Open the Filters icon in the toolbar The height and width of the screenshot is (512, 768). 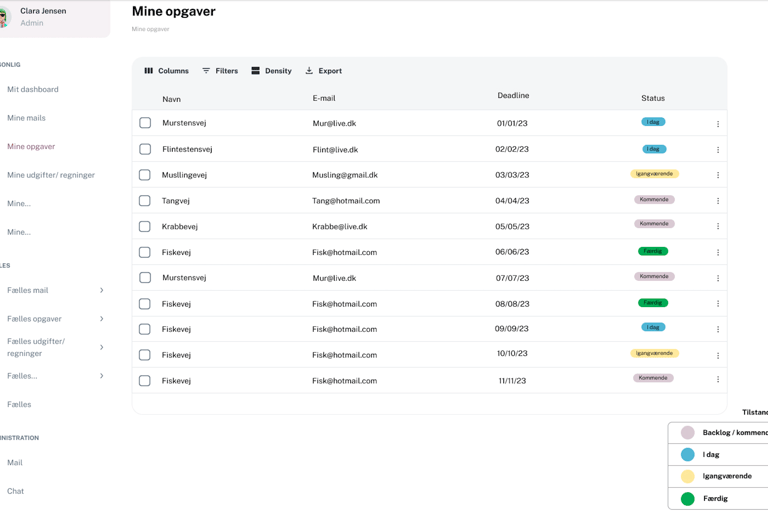(206, 71)
